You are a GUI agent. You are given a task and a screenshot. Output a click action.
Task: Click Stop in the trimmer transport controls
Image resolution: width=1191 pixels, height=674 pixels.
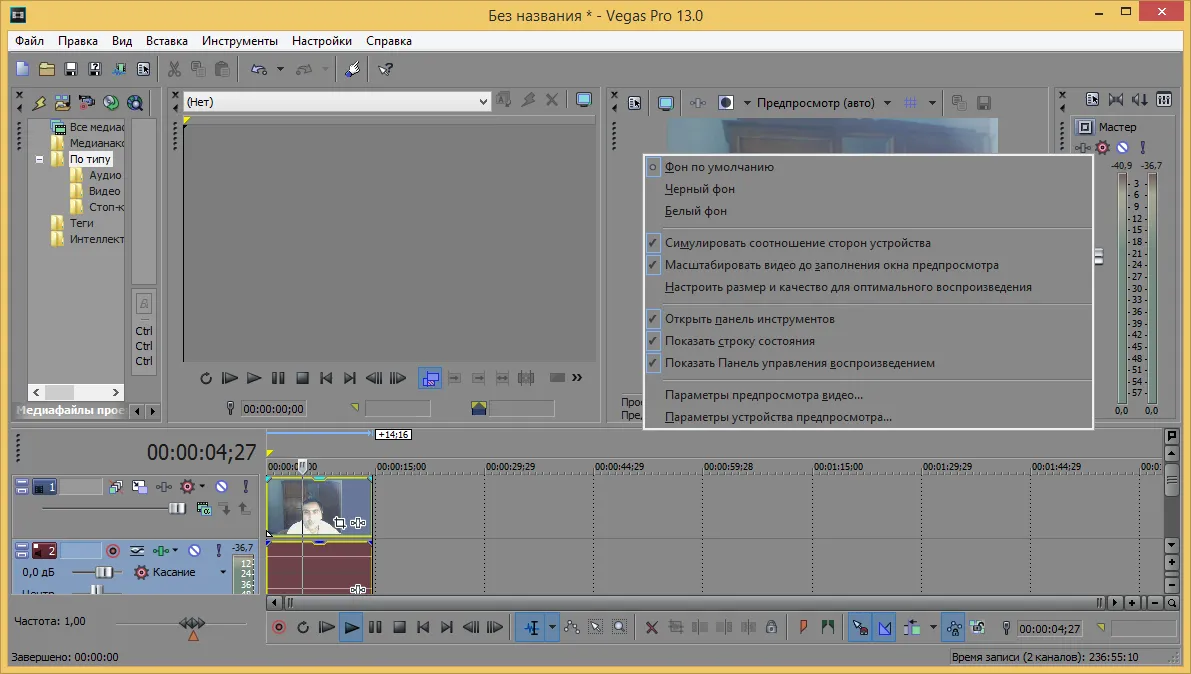[x=302, y=378]
